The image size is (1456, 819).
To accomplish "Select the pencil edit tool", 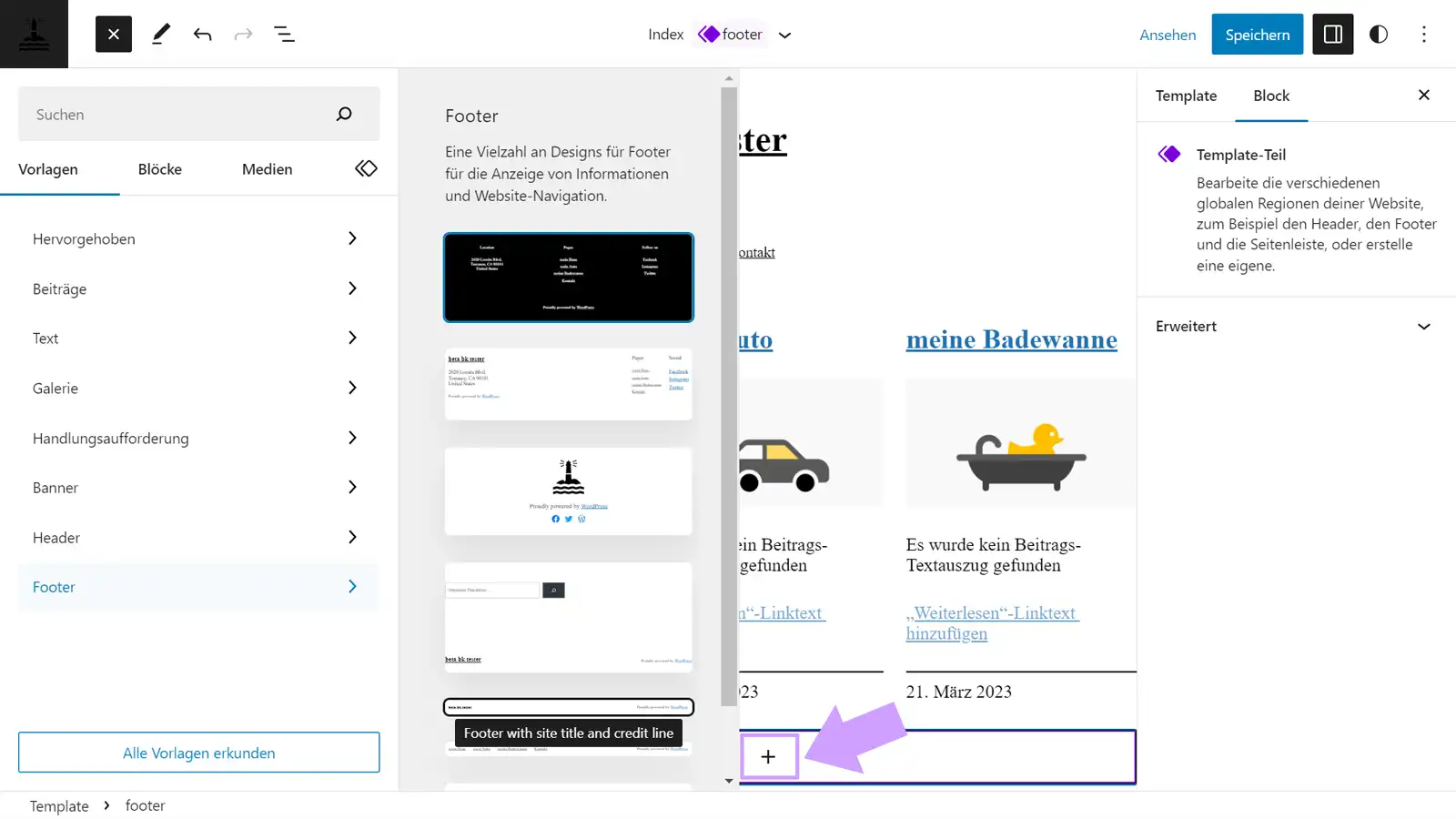I will click(x=161, y=35).
